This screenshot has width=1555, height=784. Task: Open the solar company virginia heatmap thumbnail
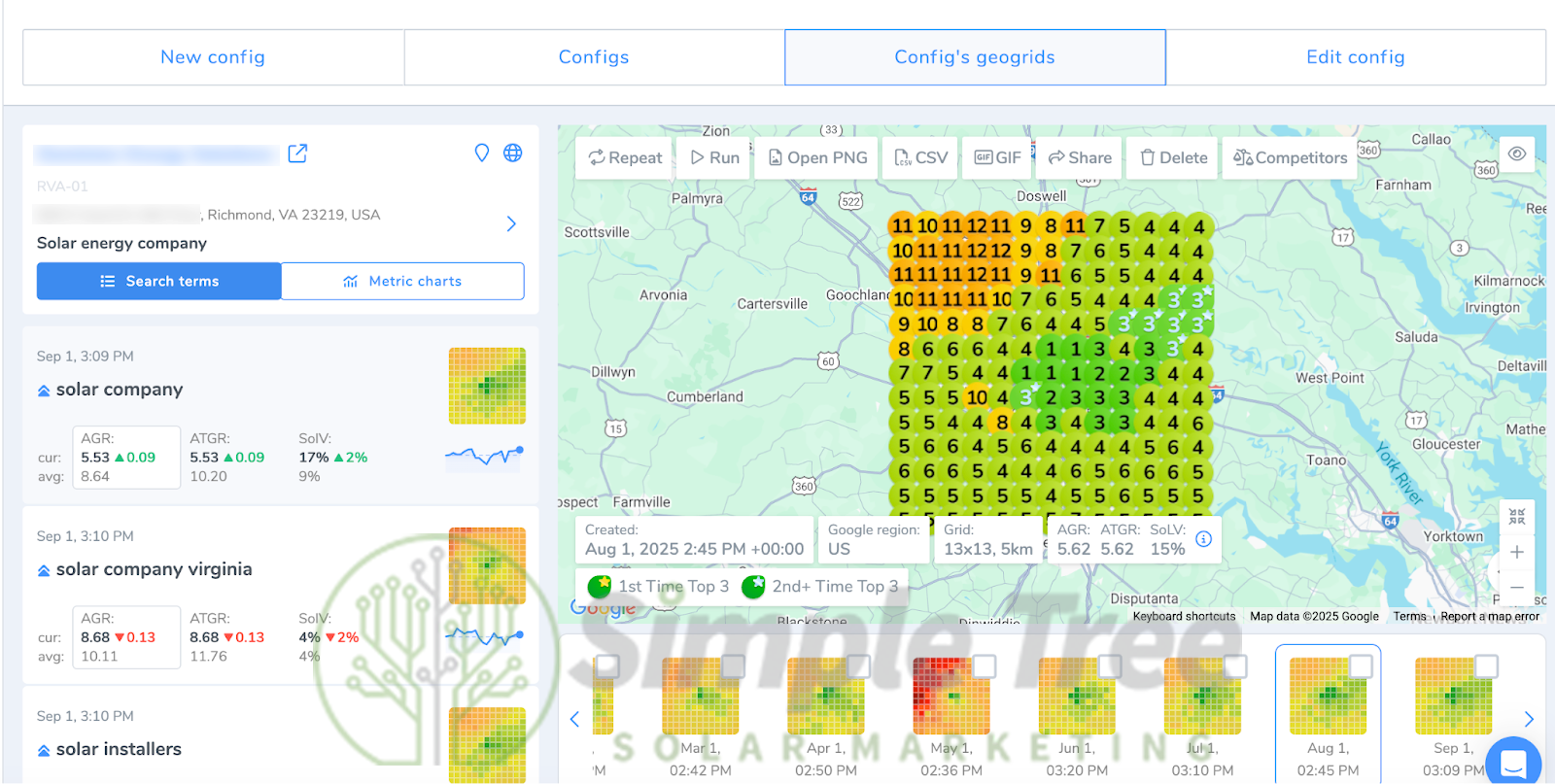click(487, 565)
